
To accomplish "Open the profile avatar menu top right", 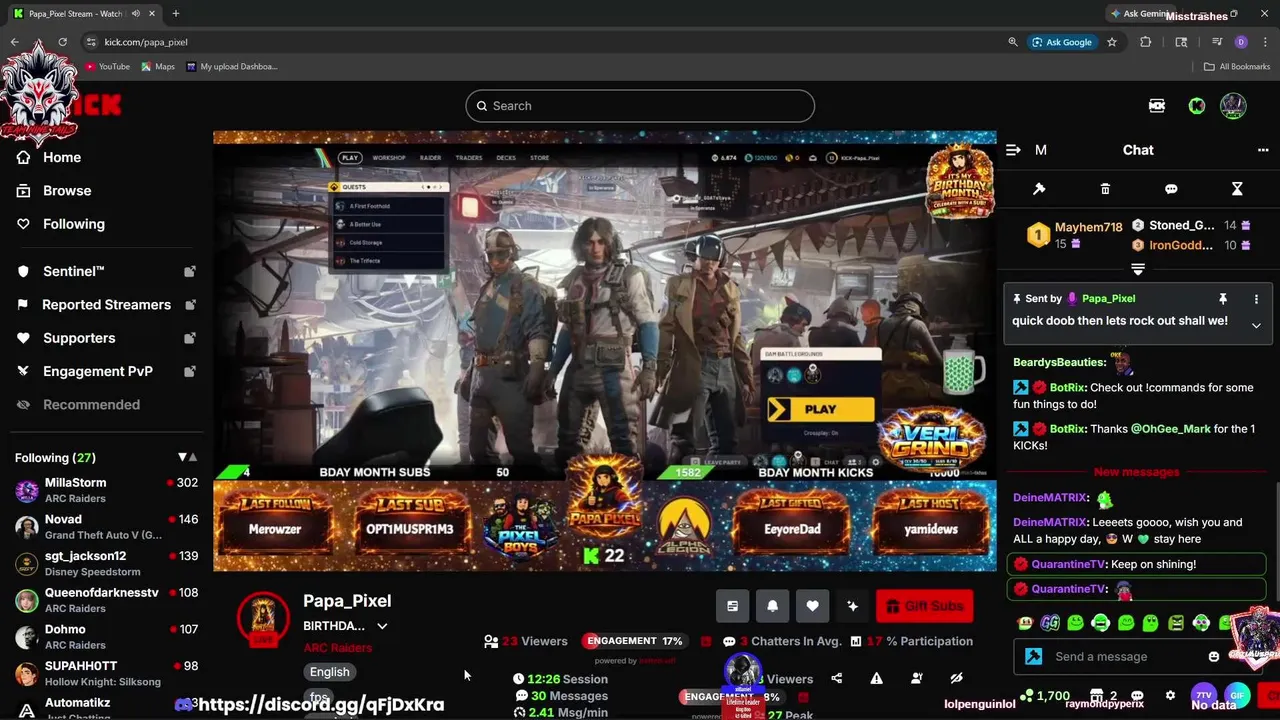I will point(1233,106).
